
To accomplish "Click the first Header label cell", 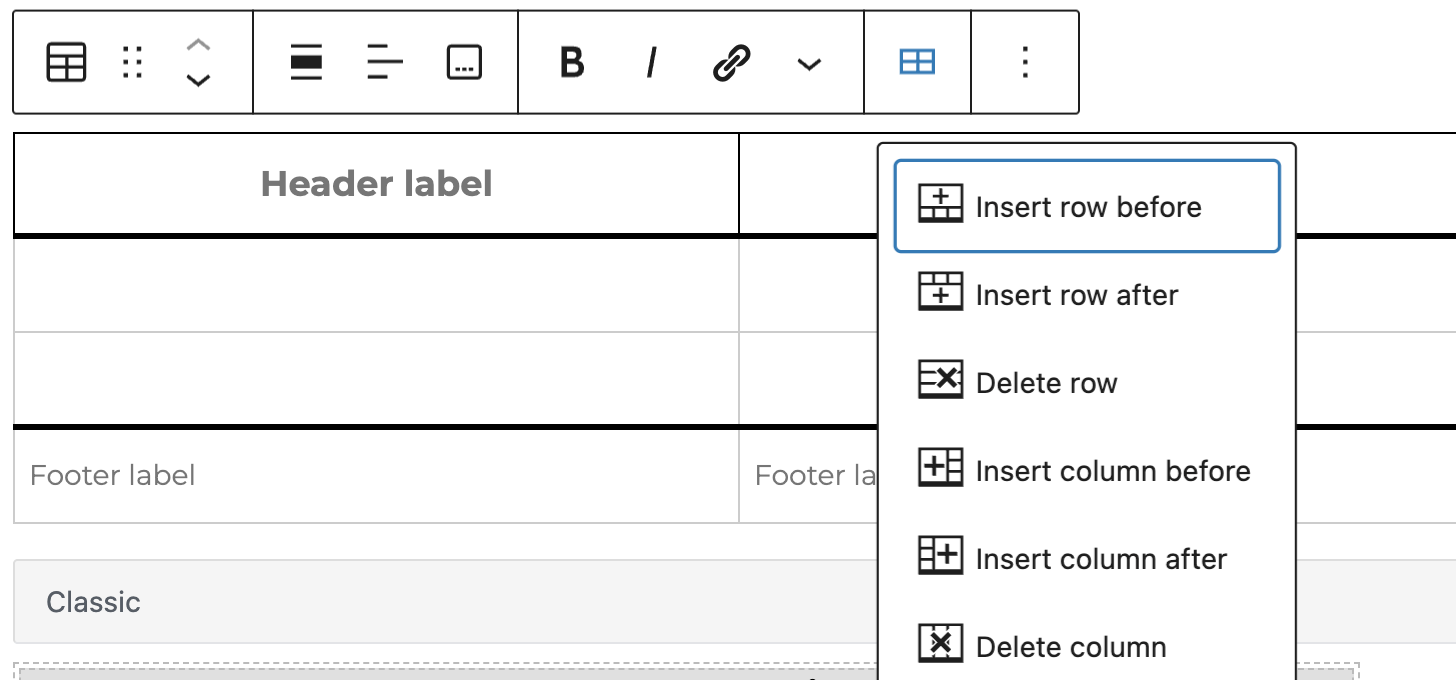I will click(376, 184).
